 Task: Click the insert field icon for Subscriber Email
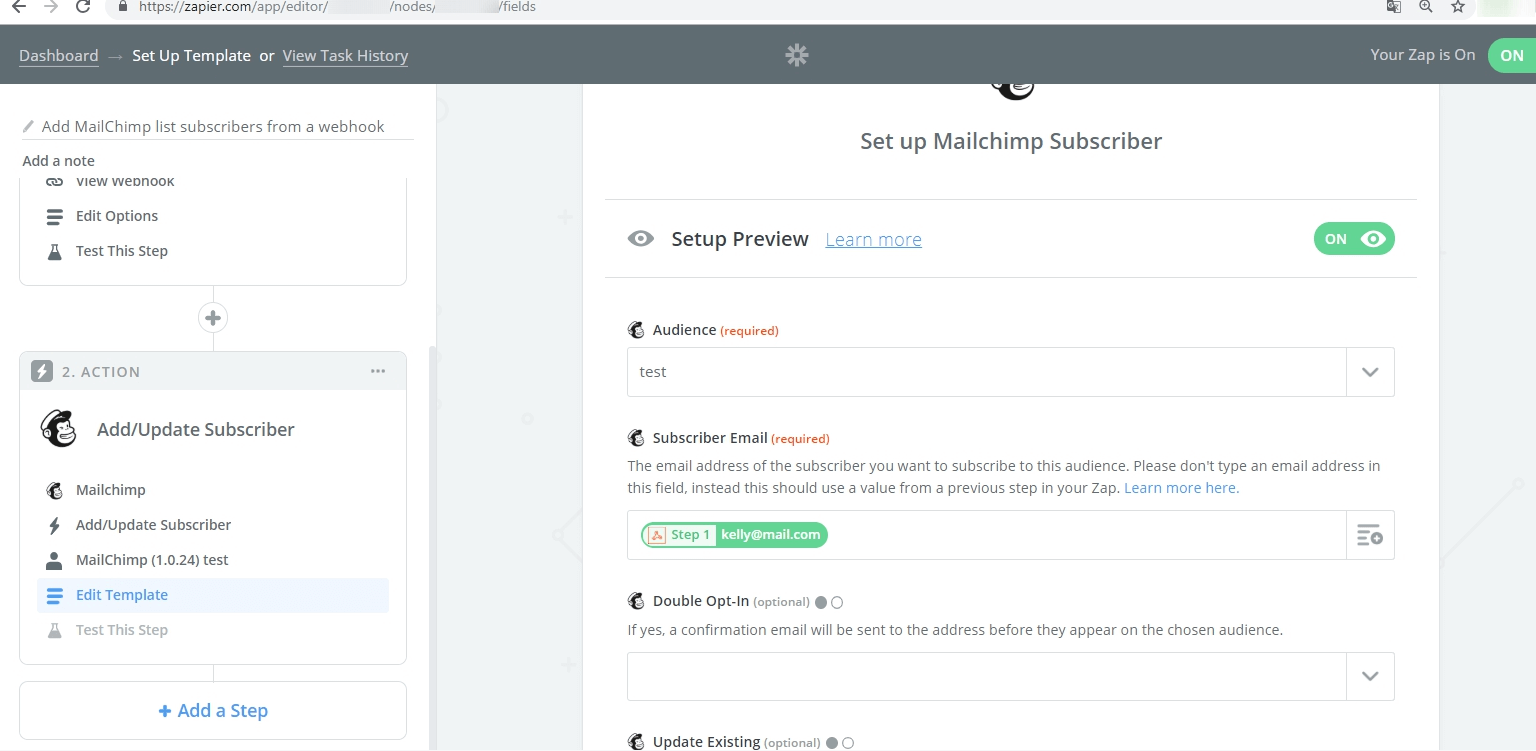tap(1370, 535)
